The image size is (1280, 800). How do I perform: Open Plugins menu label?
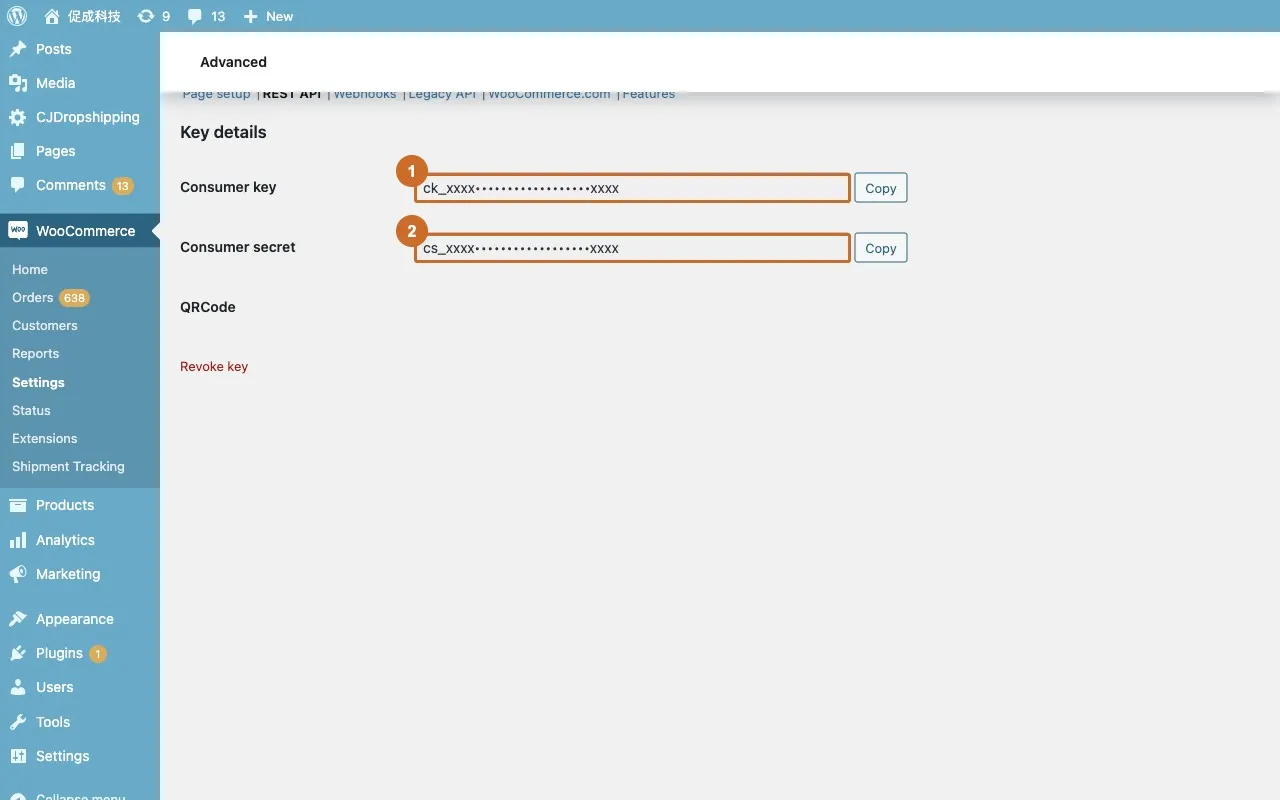click(x=59, y=653)
